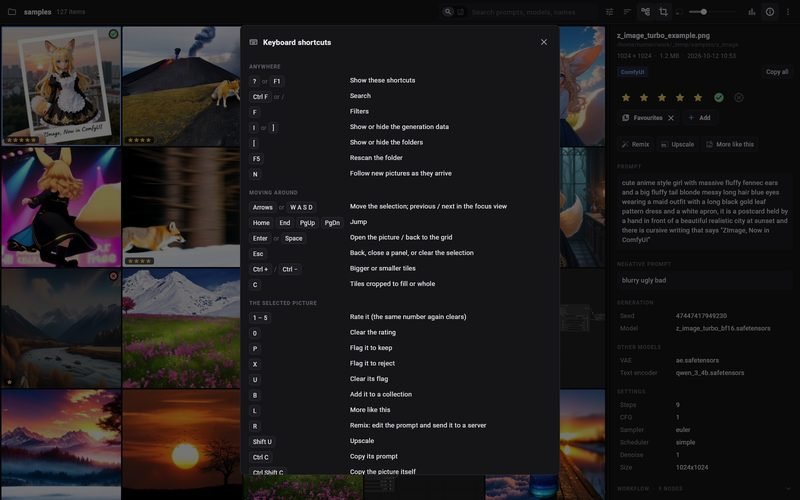
Task: Select the running fox in snow thumbnail
Action: 181,207
